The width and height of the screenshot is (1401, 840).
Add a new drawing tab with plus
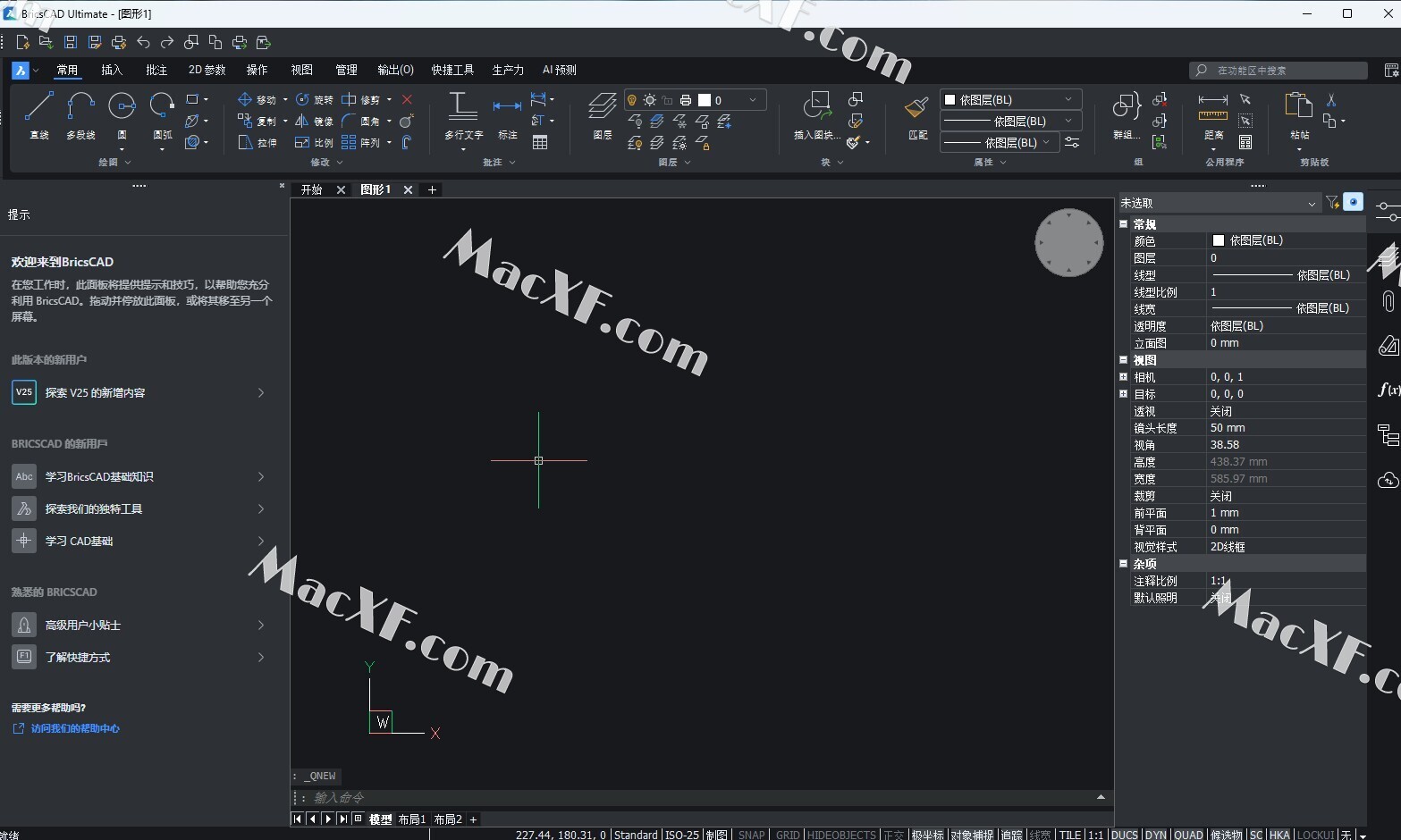(x=432, y=189)
